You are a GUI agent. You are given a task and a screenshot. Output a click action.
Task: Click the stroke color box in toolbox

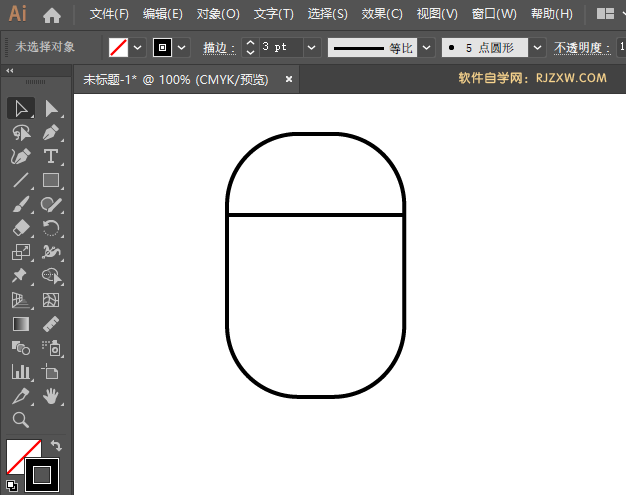click(x=42, y=474)
